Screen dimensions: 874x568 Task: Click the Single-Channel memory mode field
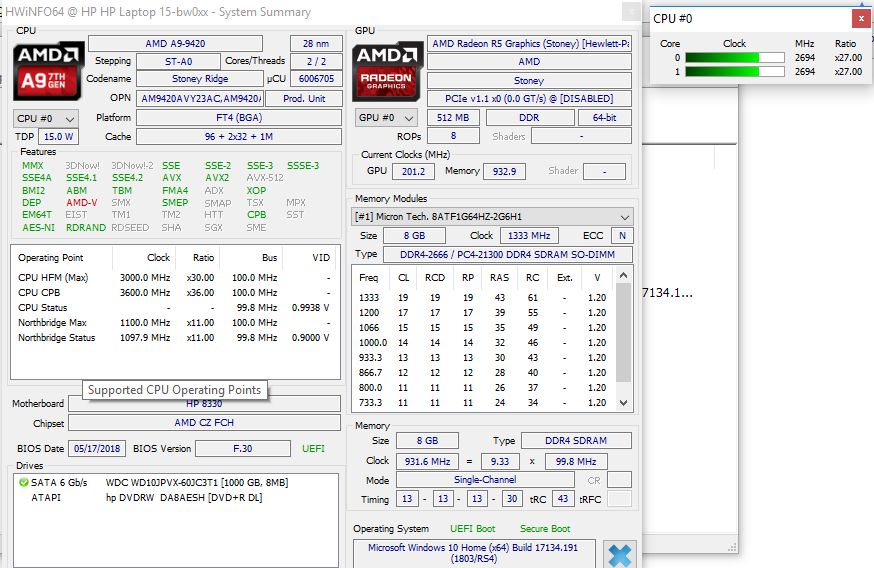point(485,480)
